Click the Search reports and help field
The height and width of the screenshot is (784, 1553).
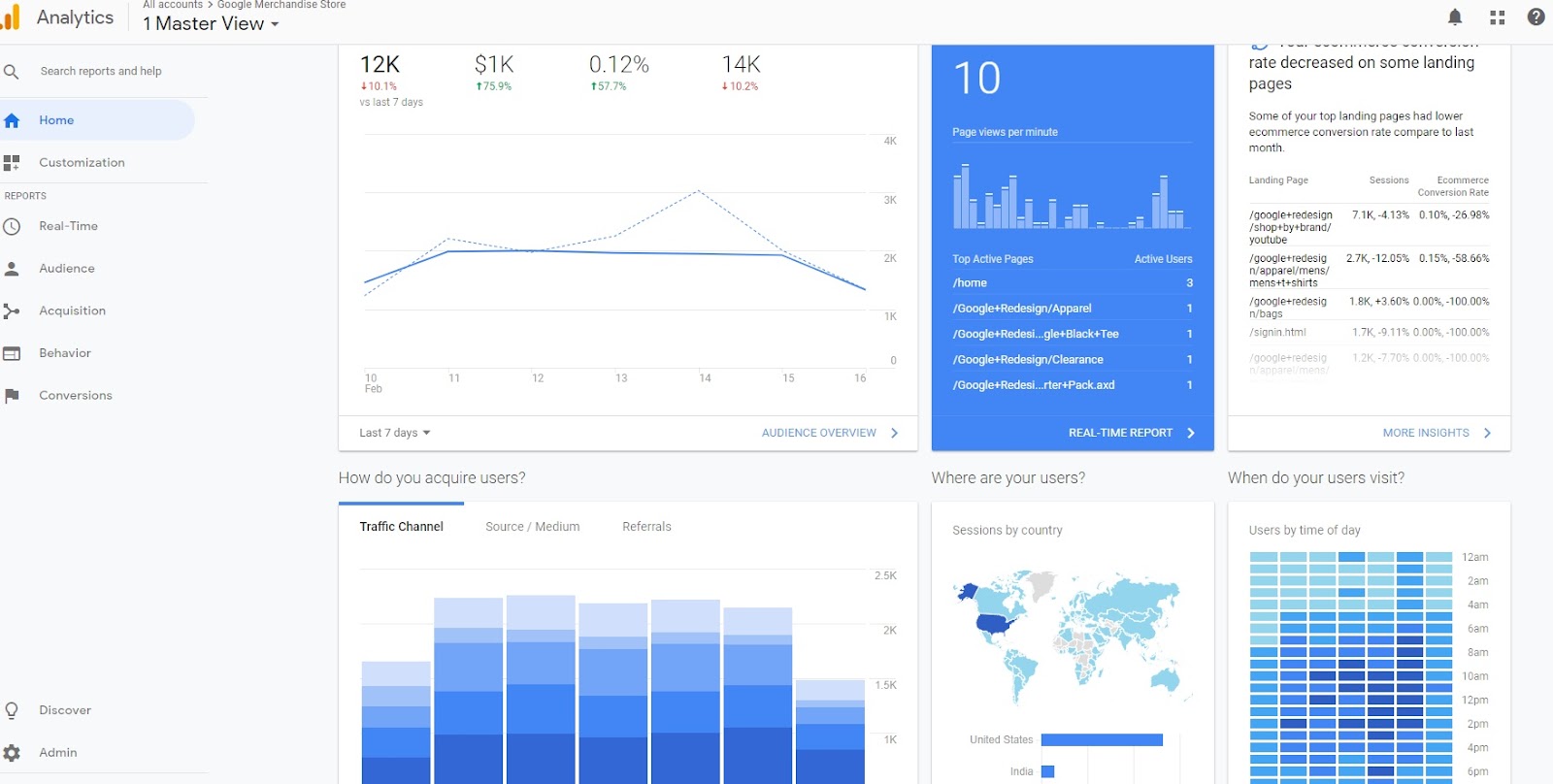(x=101, y=71)
